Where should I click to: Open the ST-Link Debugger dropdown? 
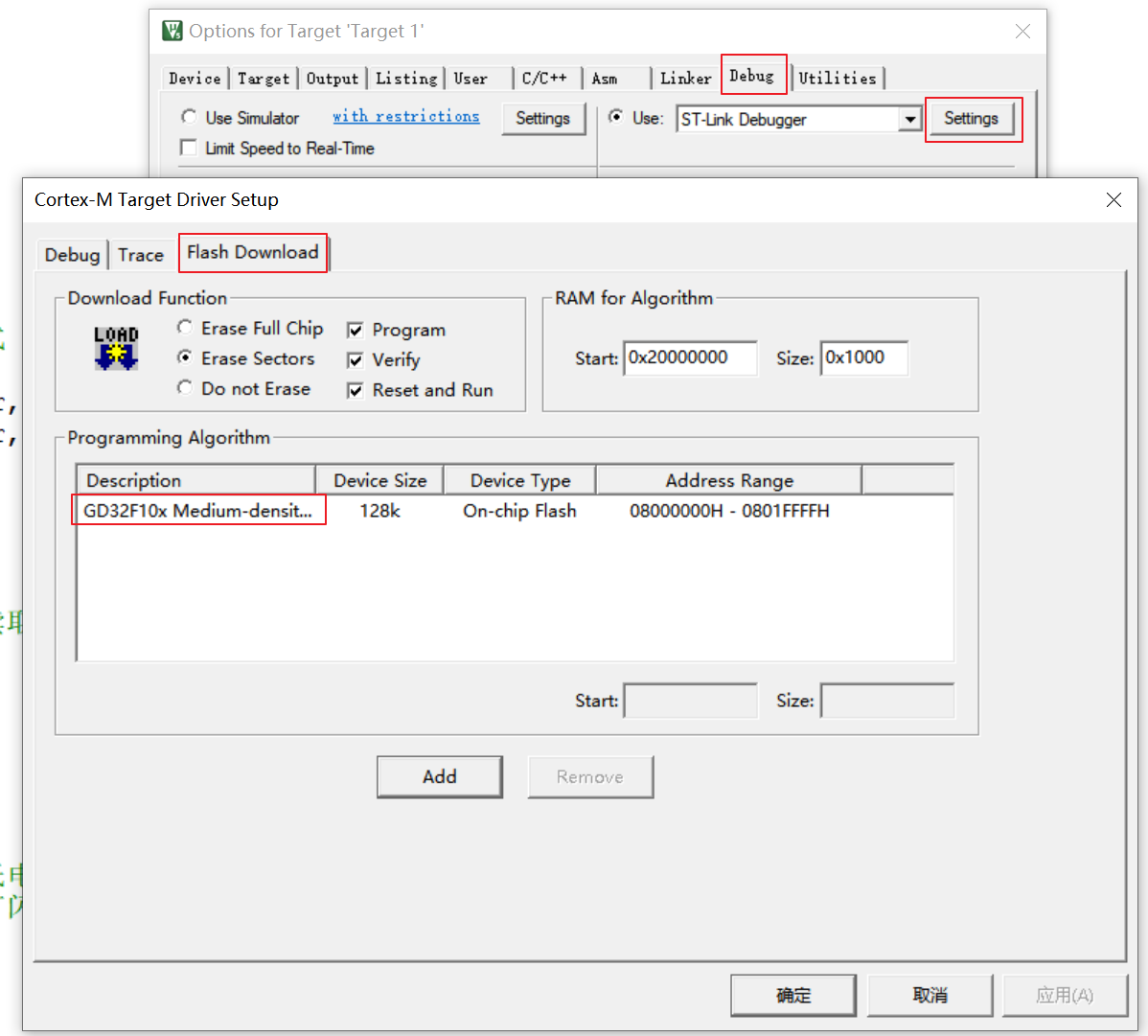pos(909,119)
